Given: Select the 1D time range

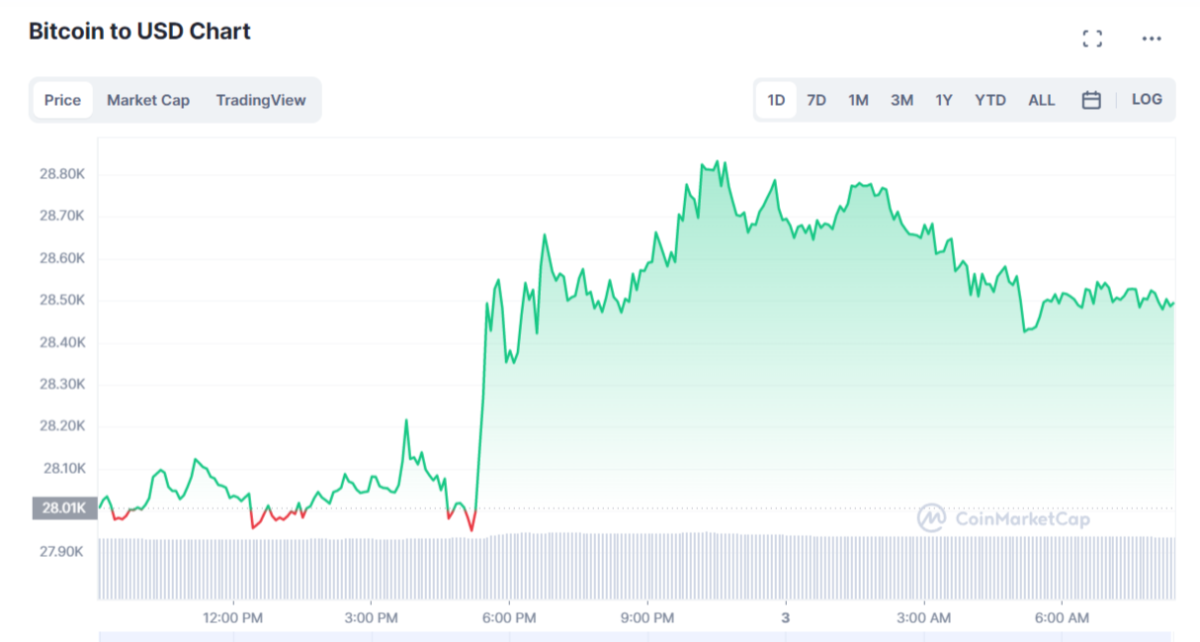Looking at the screenshot, I should [x=776, y=100].
